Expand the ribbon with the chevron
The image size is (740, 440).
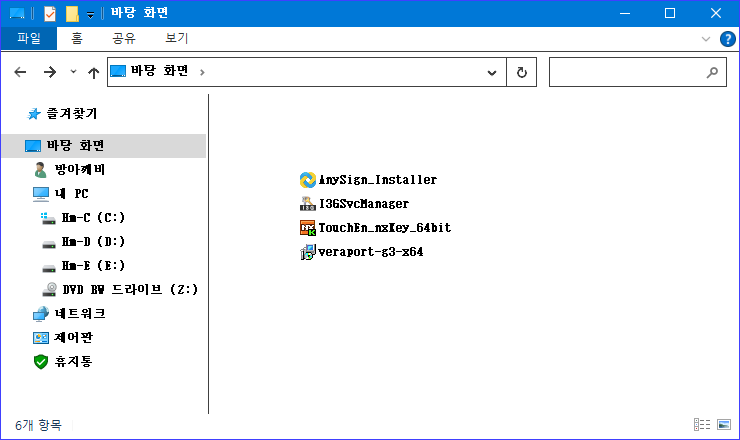(x=706, y=39)
